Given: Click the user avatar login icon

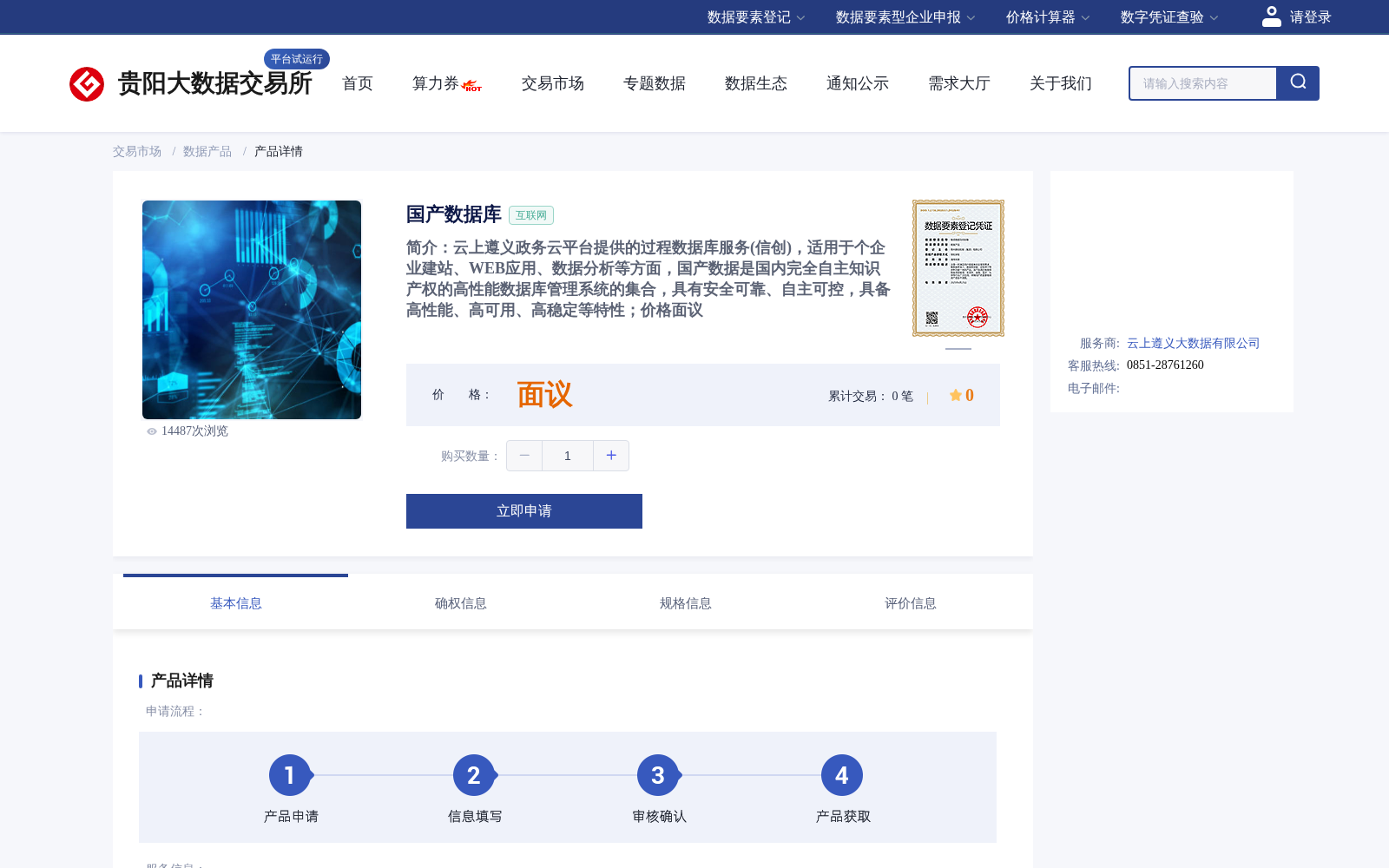Looking at the screenshot, I should coord(1272,16).
